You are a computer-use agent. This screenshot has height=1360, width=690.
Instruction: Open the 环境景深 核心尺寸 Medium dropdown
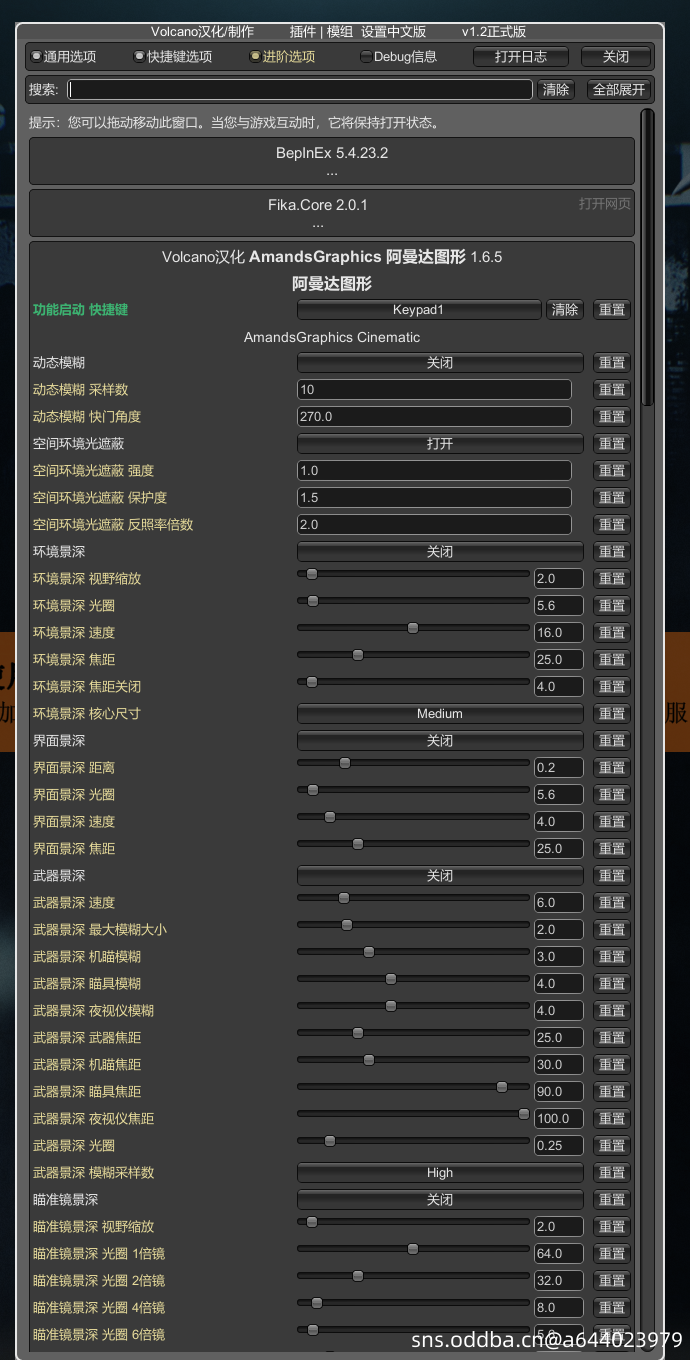(440, 714)
